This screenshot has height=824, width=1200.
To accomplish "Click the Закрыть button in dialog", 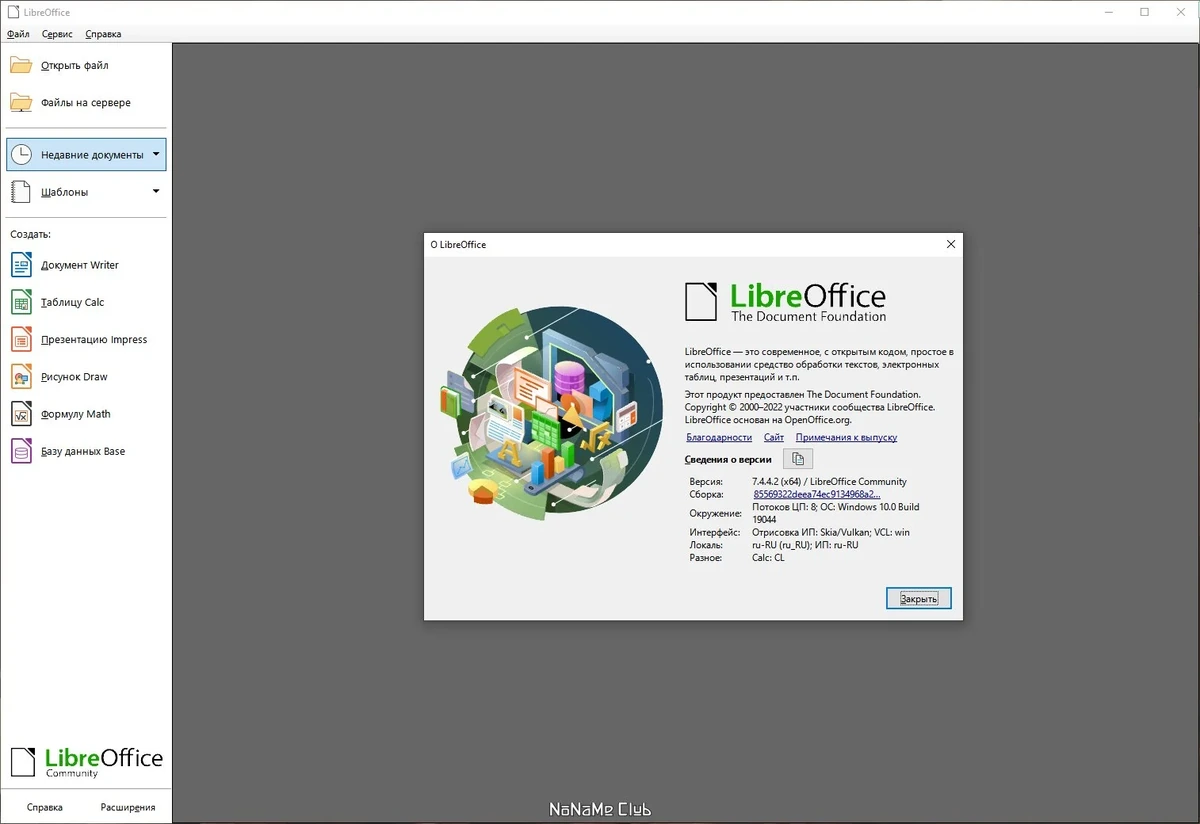I will [918, 598].
